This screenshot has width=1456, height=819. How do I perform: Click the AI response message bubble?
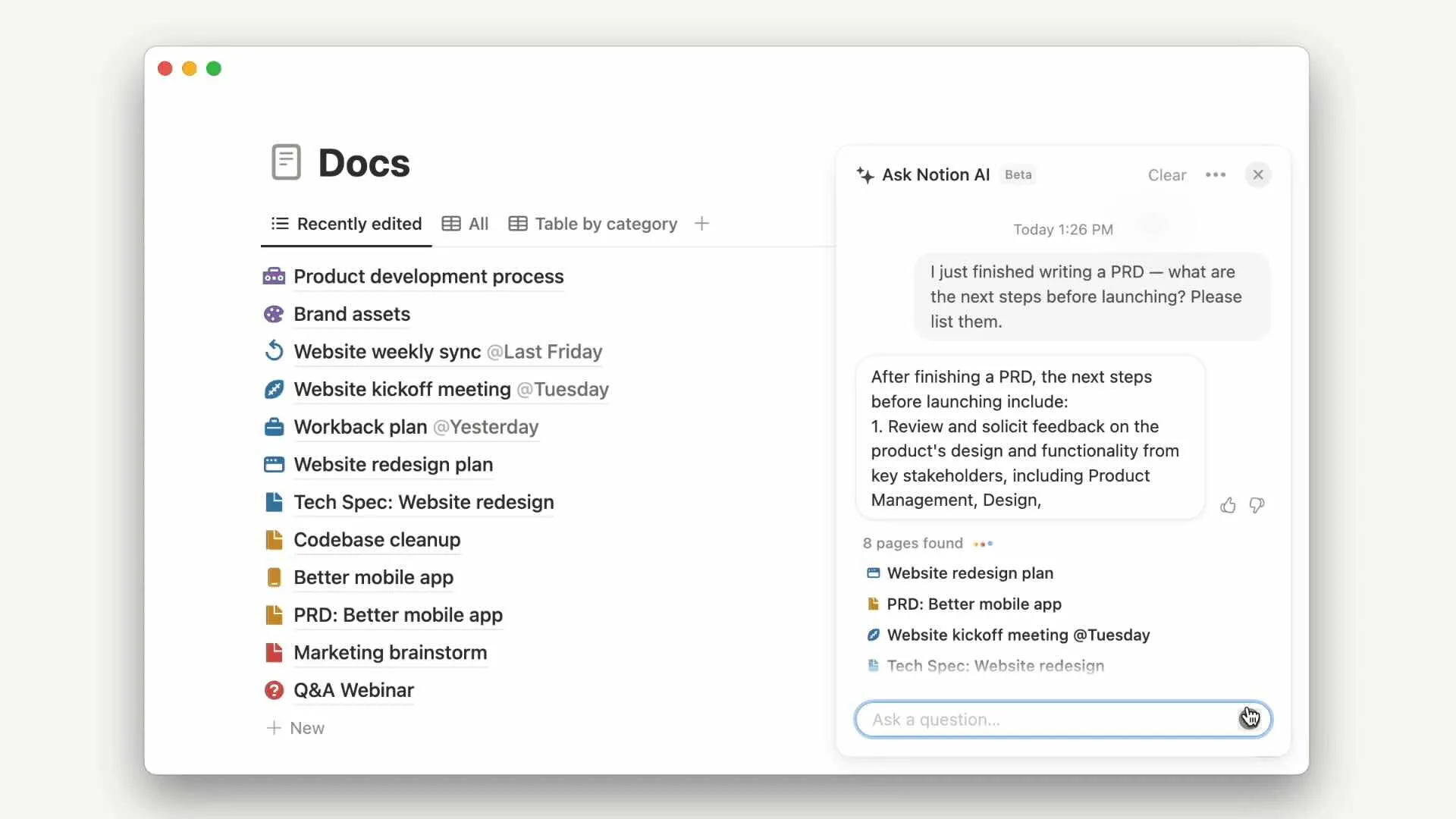coord(1030,438)
